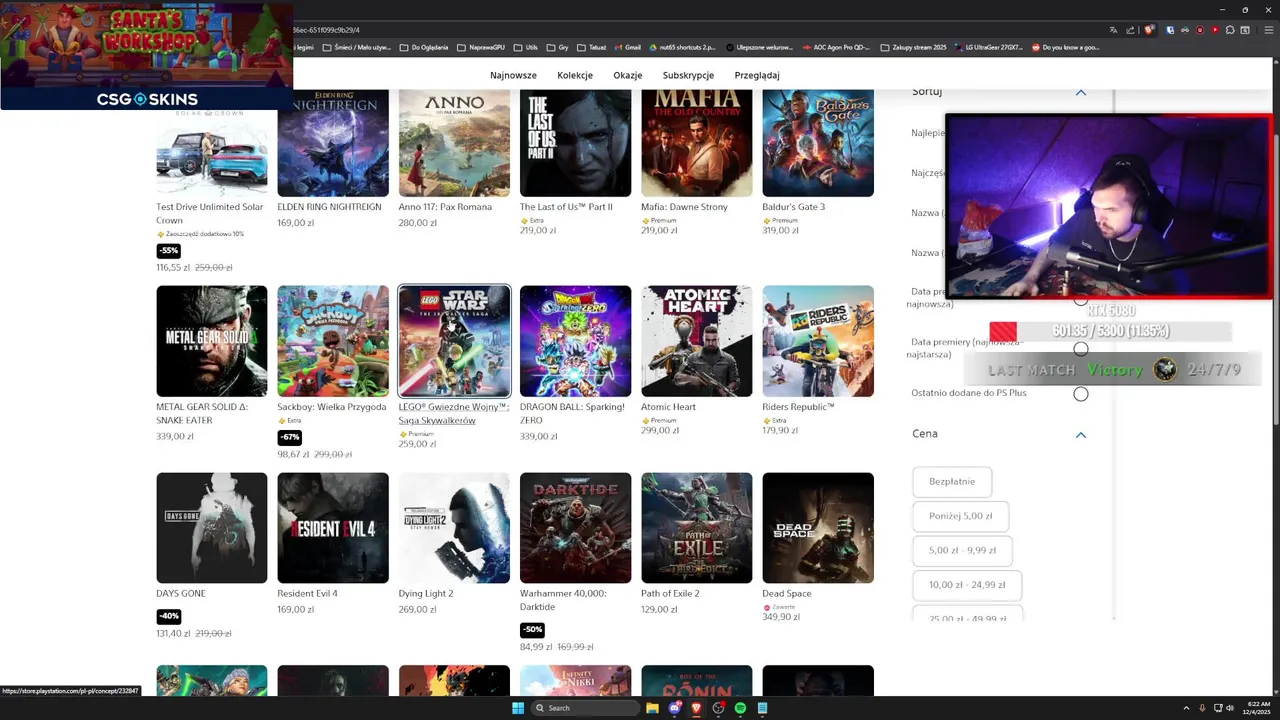Collapse the Sortuj section

[1080, 92]
